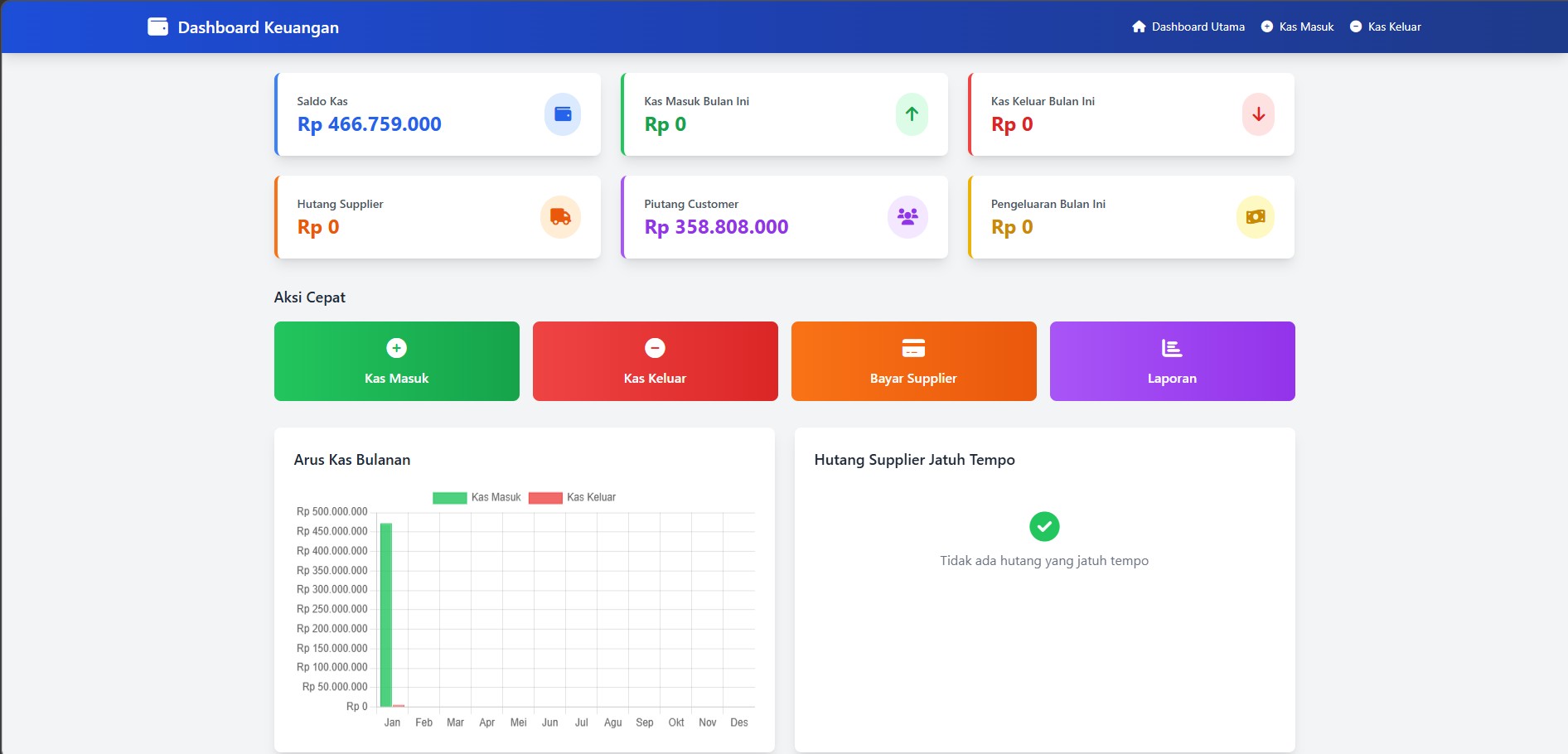Image resolution: width=1568 pixels, height=754 pixels.
Task: Open the purple Laporan button
Action: click(1172, 361)
